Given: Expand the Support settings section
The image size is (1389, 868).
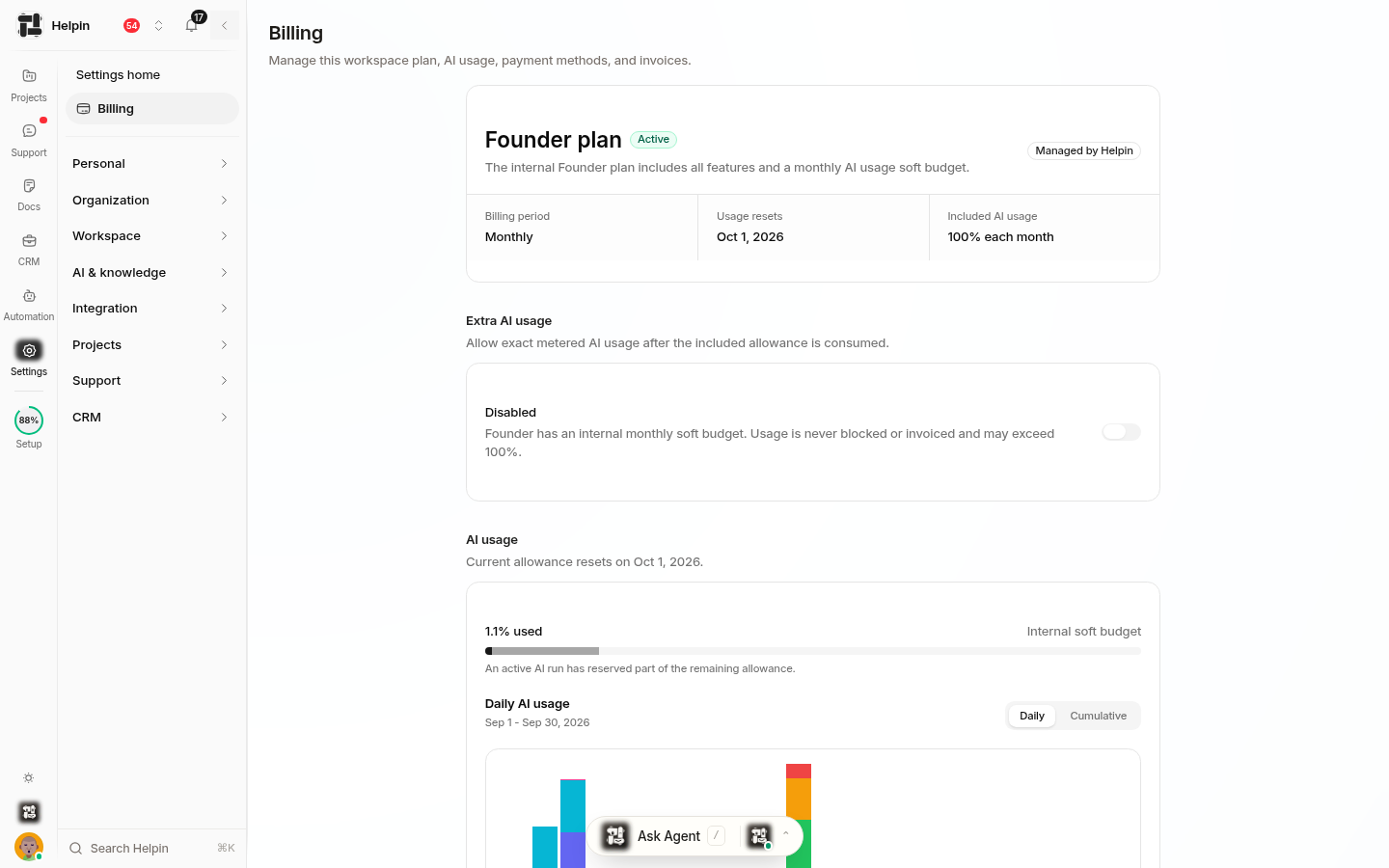Looking at the screenshot, I should pyautogui.click(x=151, y=381).
